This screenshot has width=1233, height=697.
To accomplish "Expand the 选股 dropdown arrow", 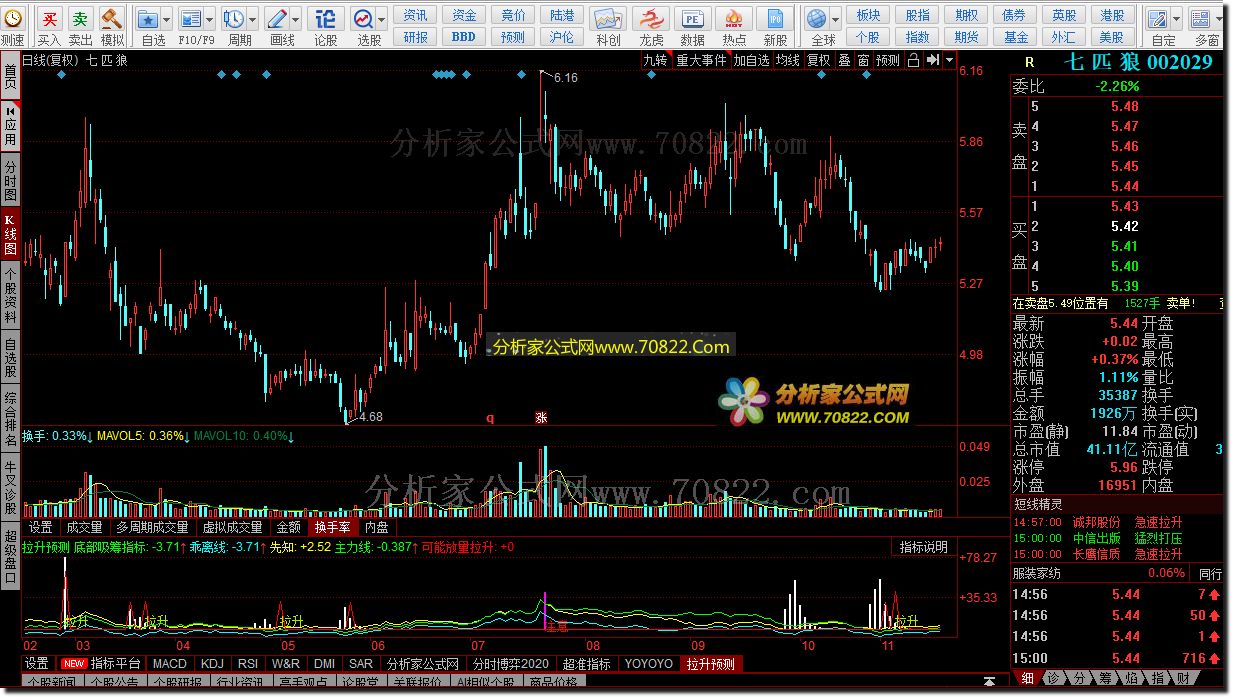I will click(381, 19).
